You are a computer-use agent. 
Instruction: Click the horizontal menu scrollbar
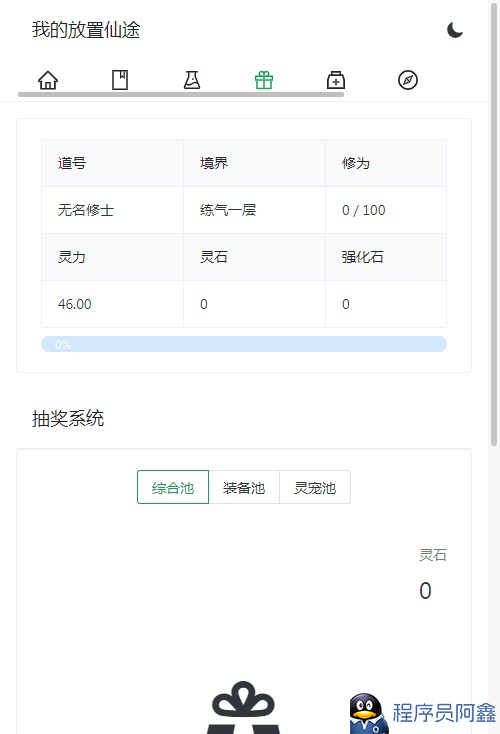coord(181,95)
